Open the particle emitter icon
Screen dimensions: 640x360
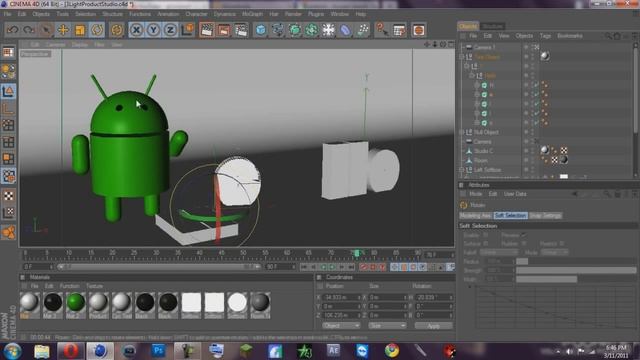coord(362,30)
